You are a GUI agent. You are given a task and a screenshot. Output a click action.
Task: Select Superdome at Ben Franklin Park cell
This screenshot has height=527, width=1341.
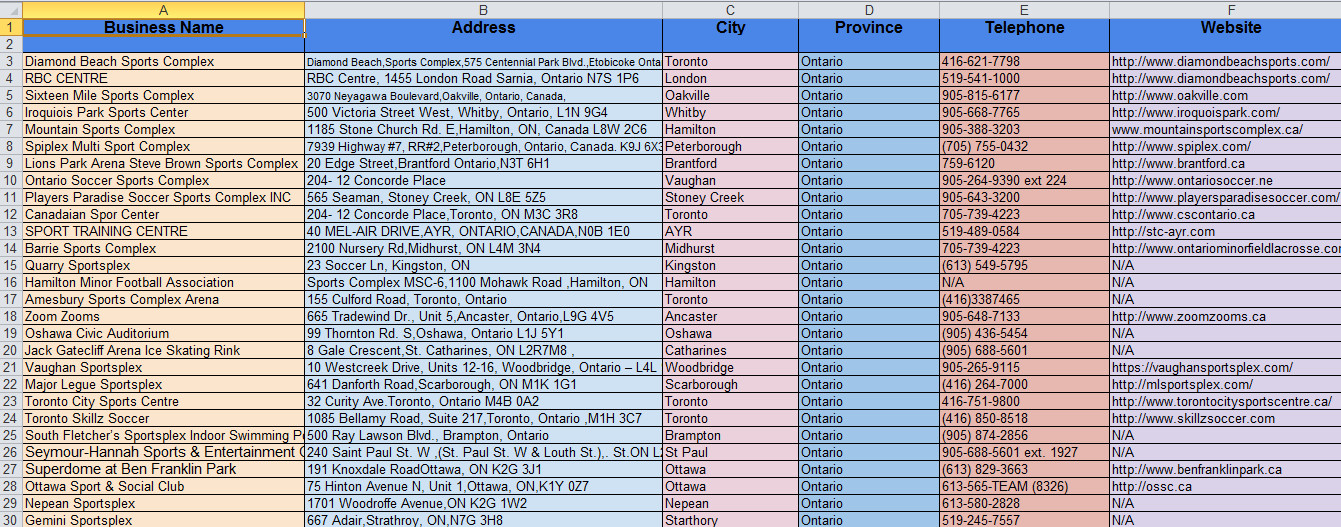pyautogui.click(x=164, y=470)
